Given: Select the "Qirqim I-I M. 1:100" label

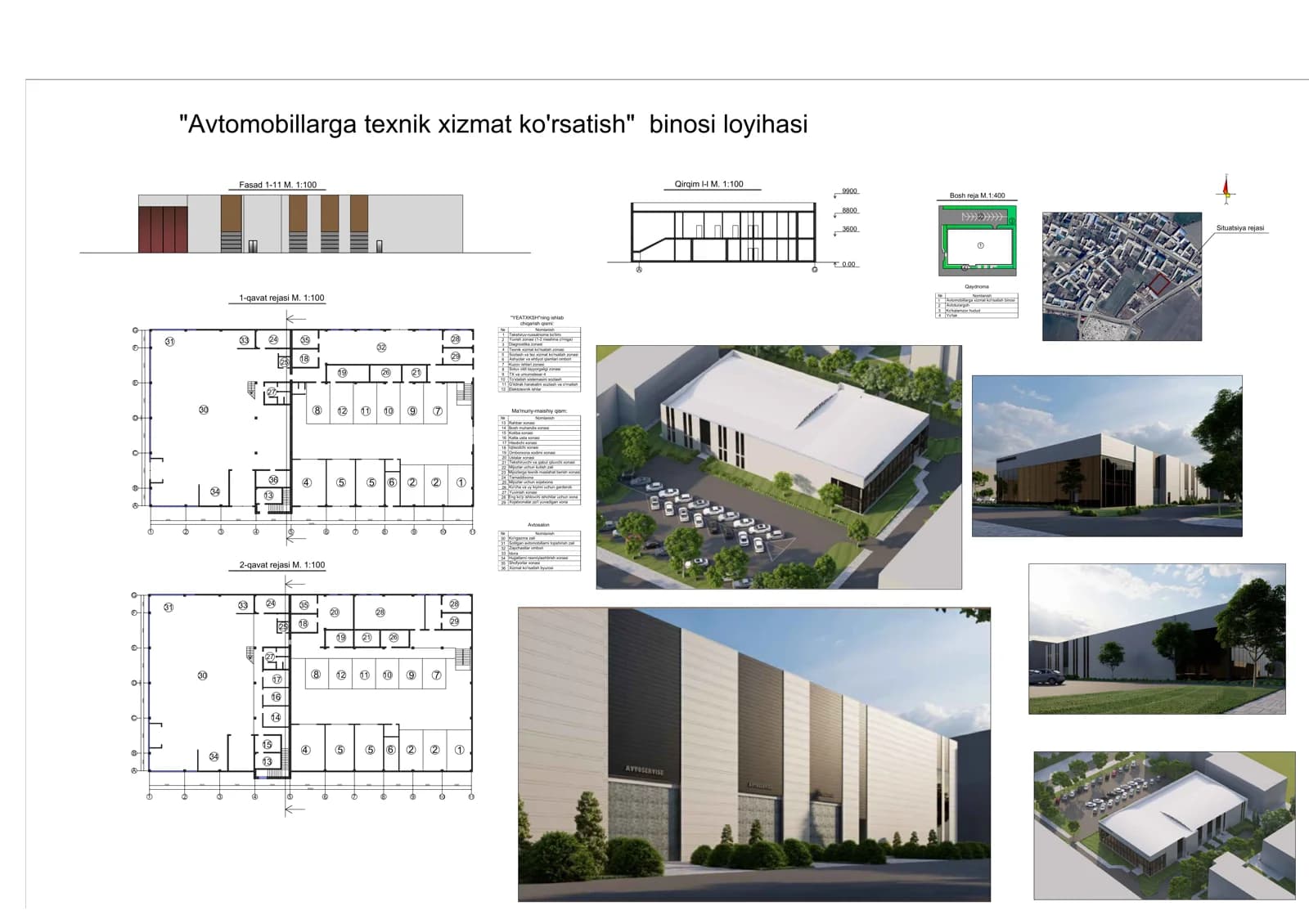Looking at the screenshot, I should [709, 184].
